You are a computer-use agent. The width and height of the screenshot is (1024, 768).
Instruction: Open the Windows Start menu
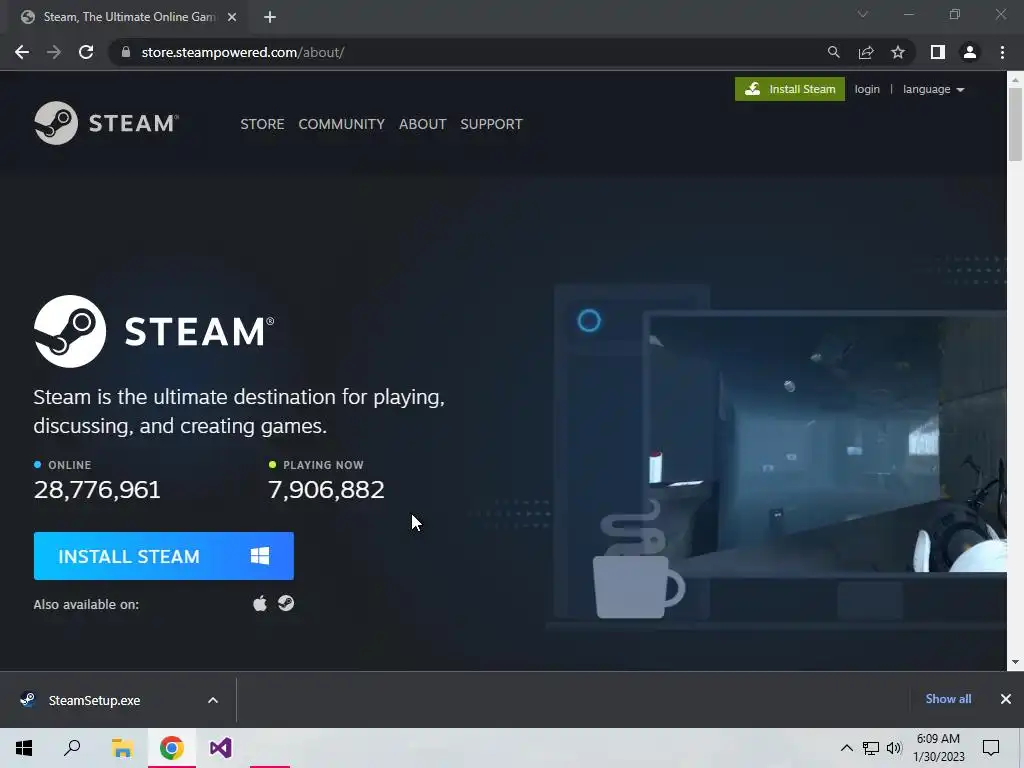[24, 748]
